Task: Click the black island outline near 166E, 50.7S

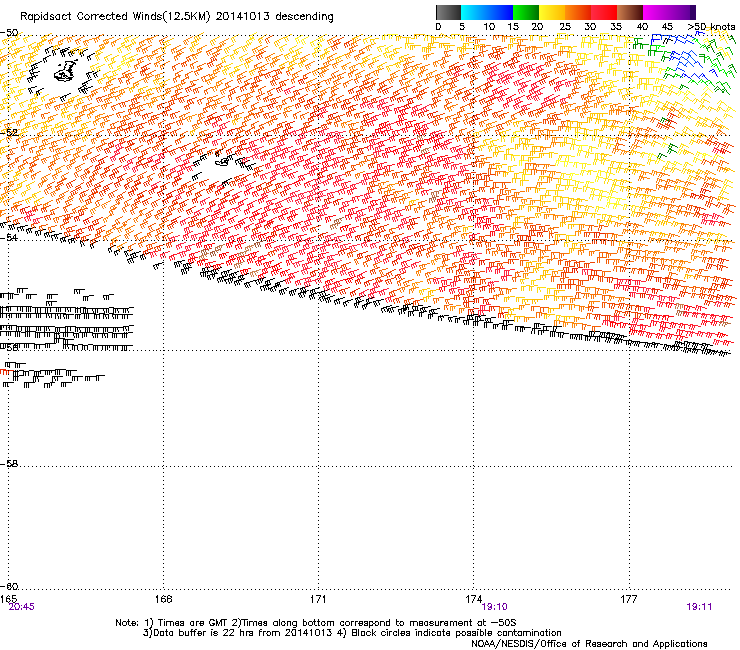Action: tap(66, 70)
